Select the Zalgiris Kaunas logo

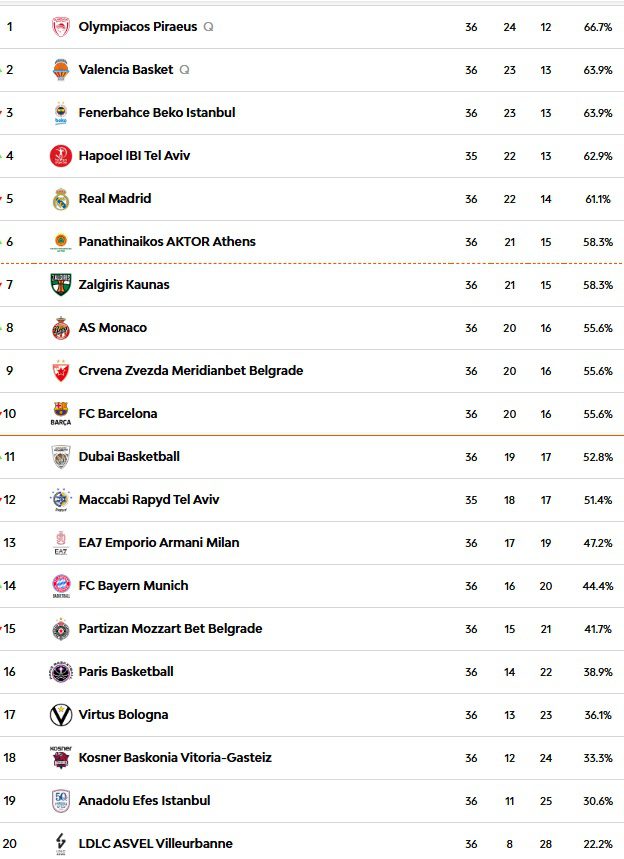59,284
